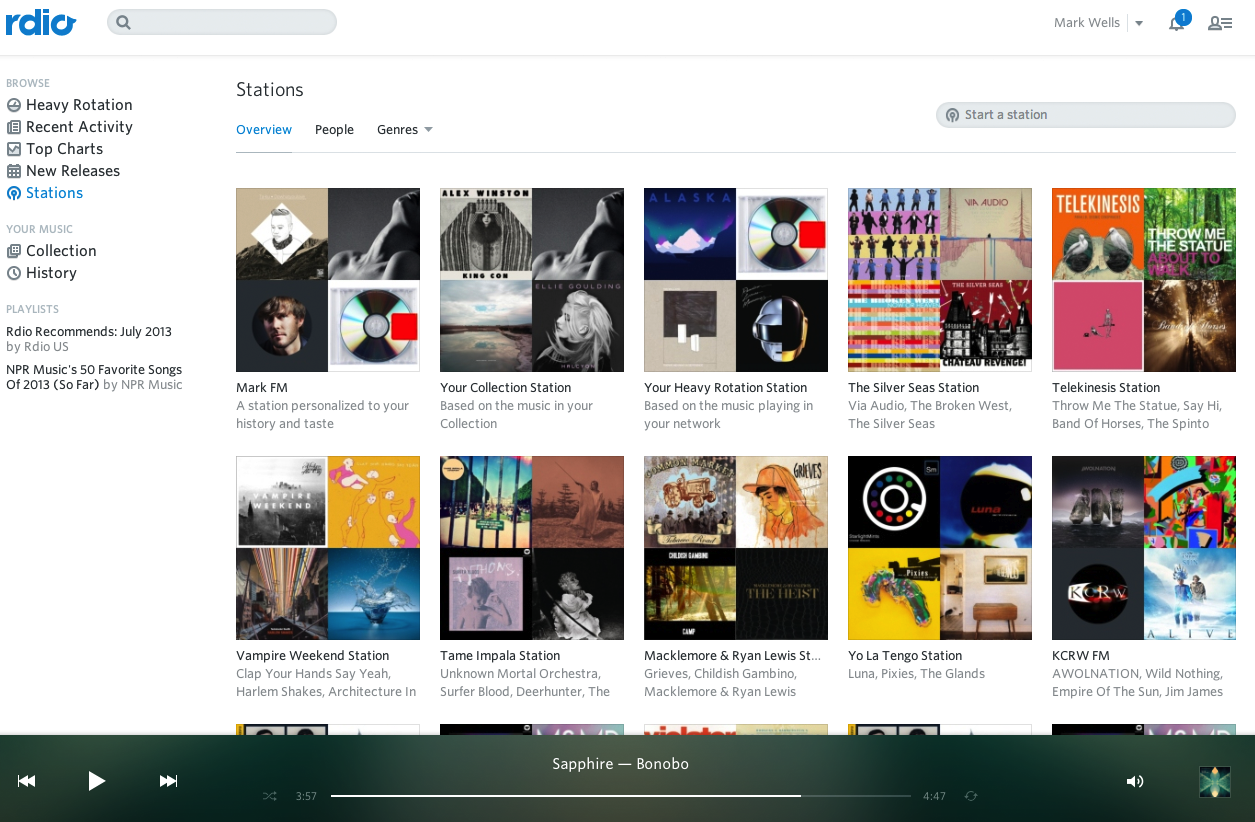Click Your Collection Station title
The height and width of the screenshot is (822, 1255).
click(506, 388)
